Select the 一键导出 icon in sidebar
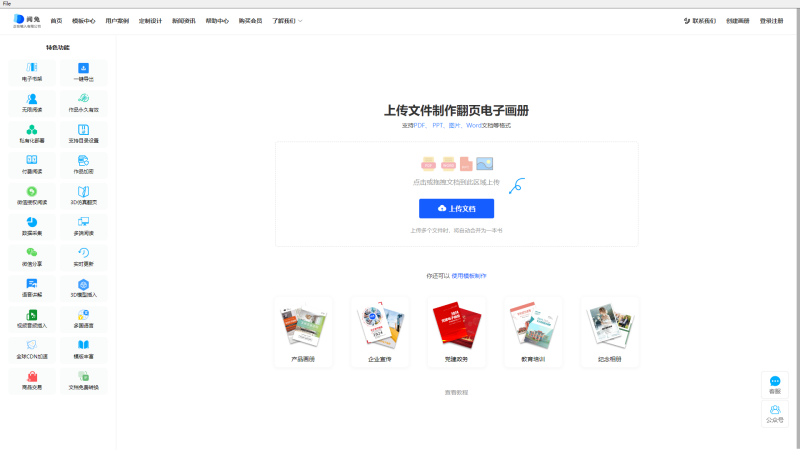800x450 pixels. coord(84,67)
